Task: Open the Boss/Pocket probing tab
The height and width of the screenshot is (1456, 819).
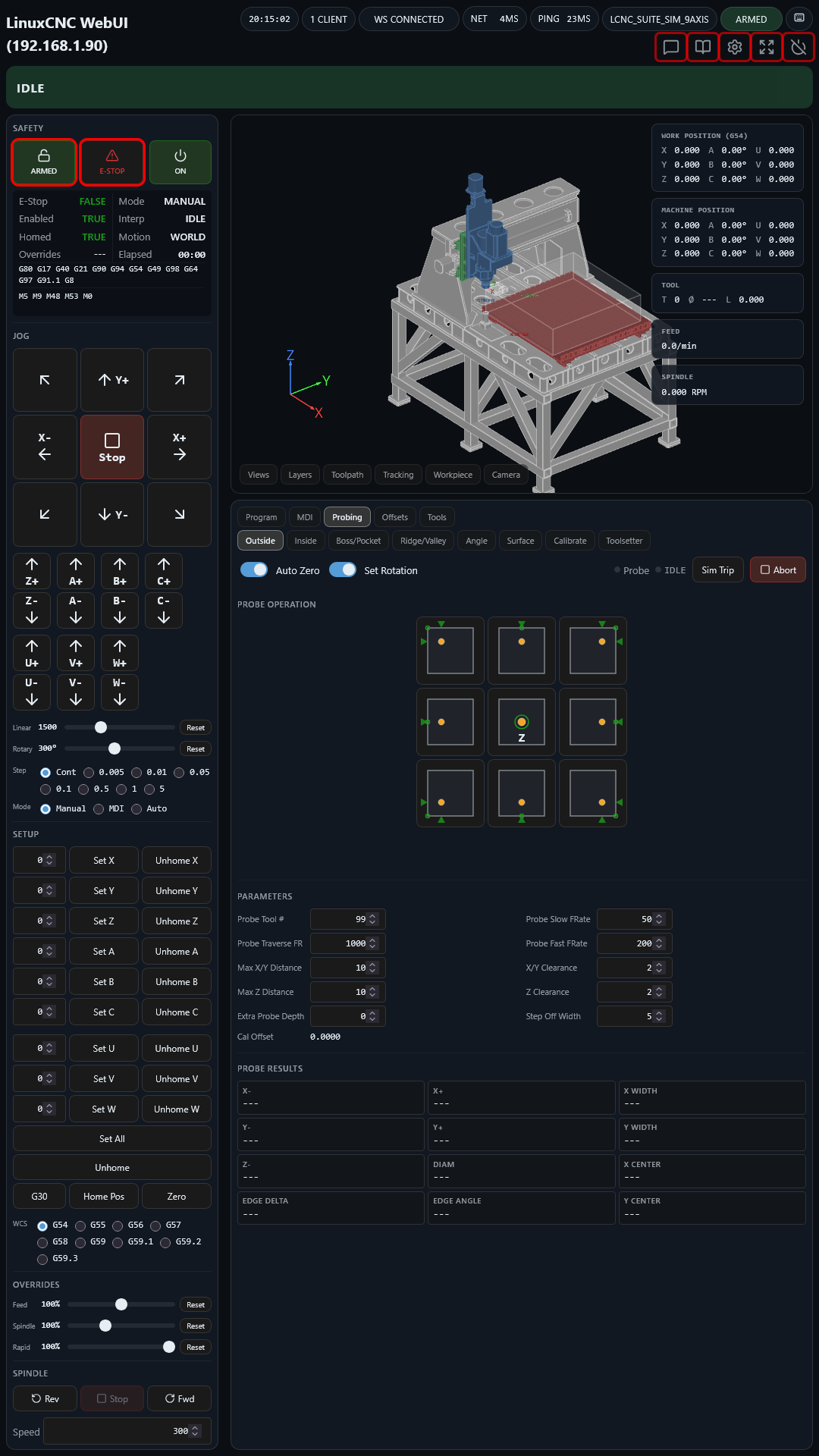Action: coord(358,541)
